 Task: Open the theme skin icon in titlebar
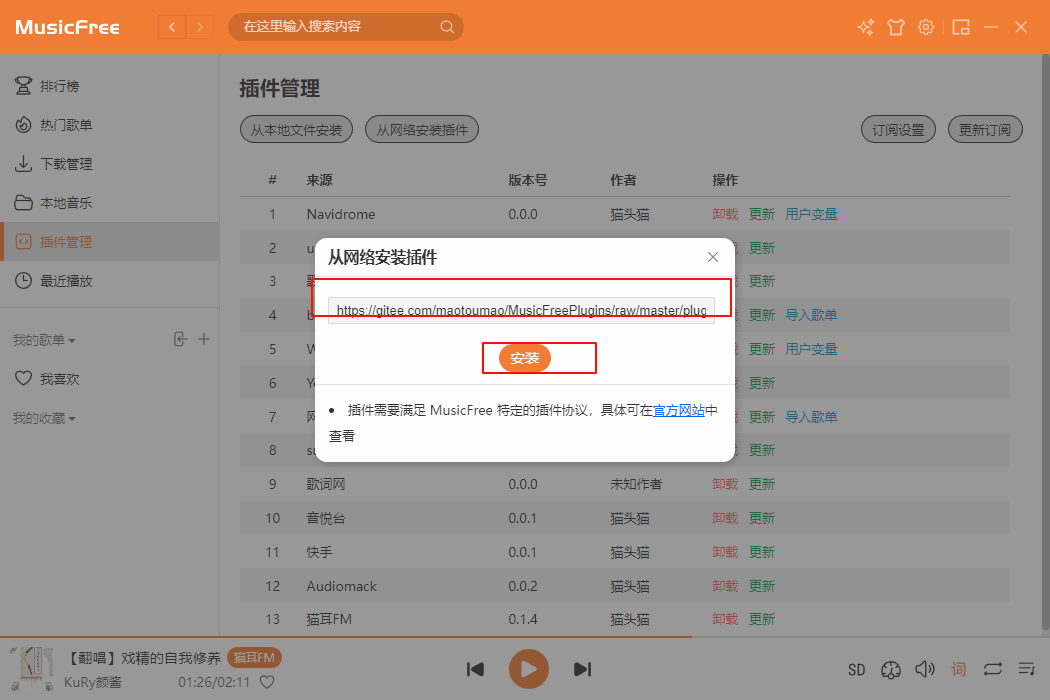[x=896, y=27]
